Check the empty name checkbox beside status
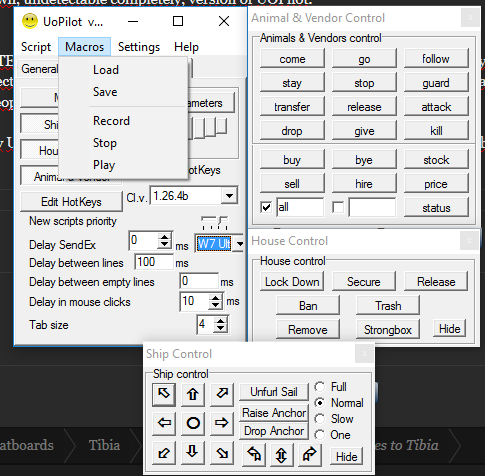Screen dimensions: 485x476 pyautogui.click(x=338, y=208)
